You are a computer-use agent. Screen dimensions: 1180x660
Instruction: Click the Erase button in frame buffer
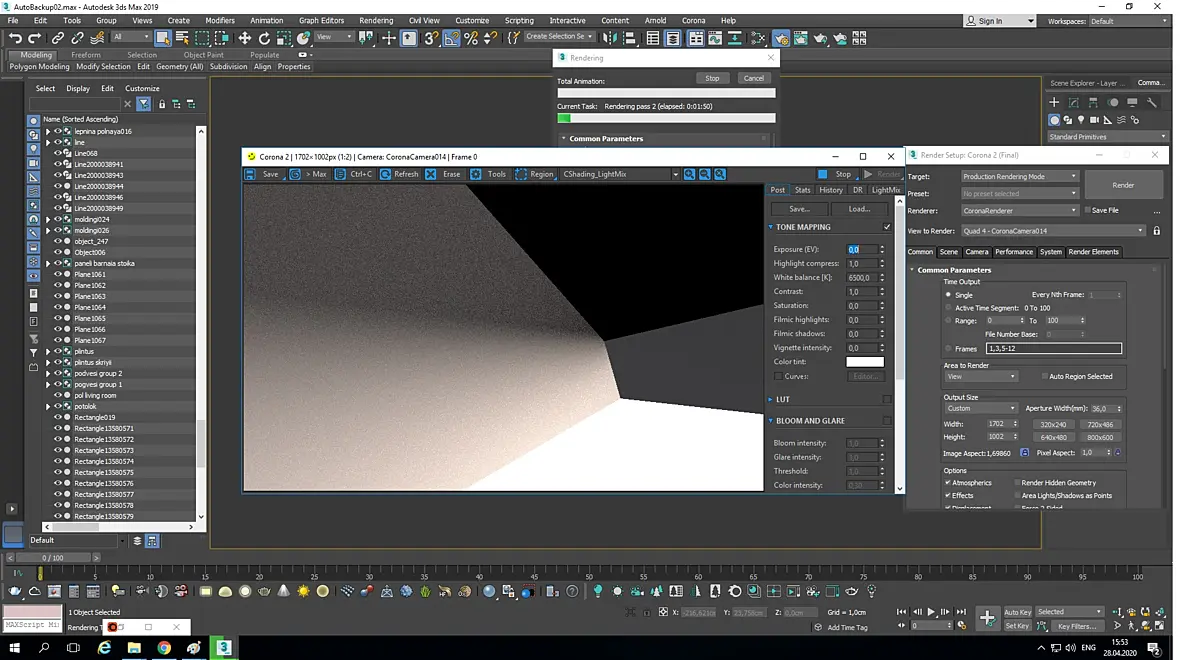pyautogui.click(x=443, y=174)
